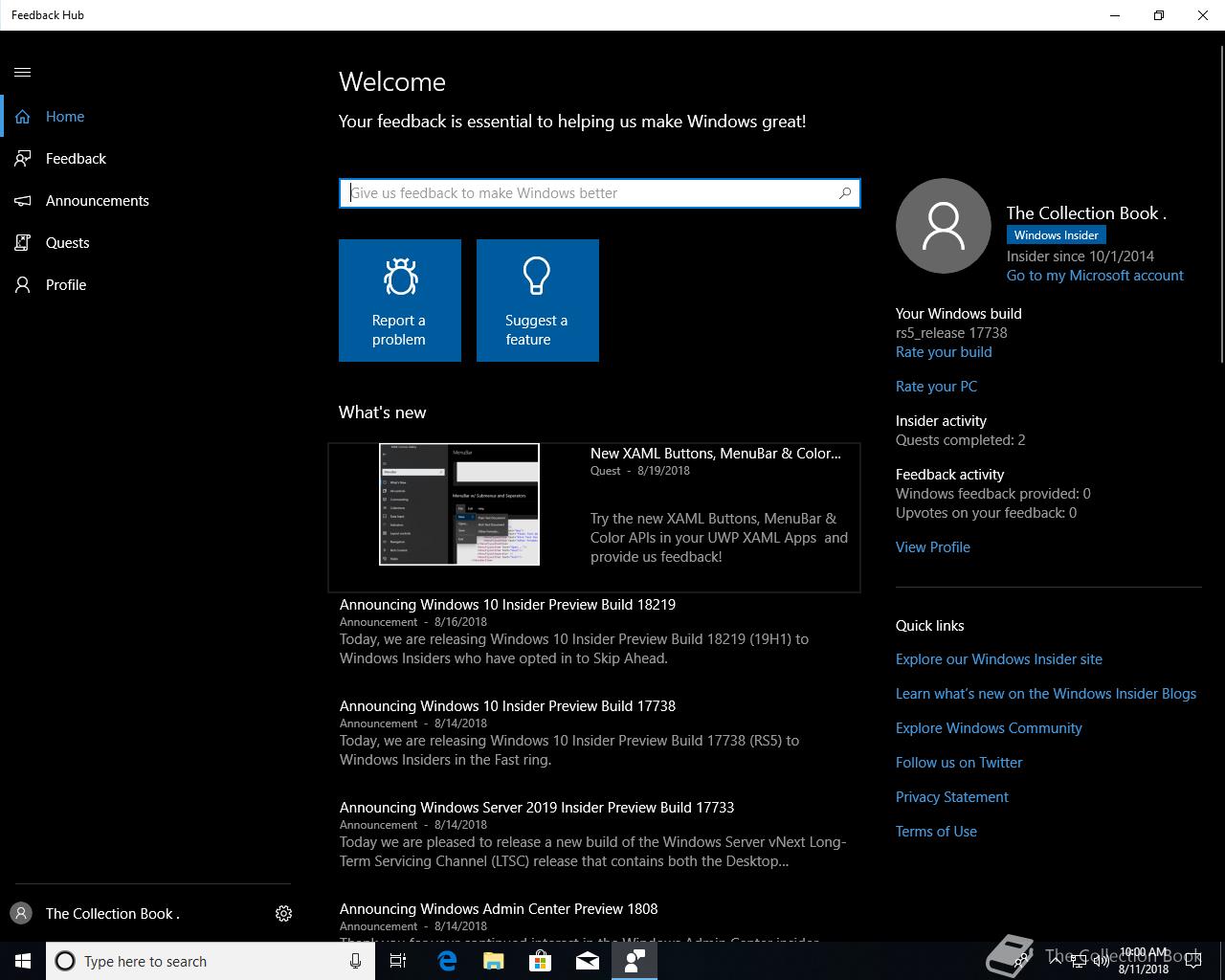Click Rate your build link
The image size is (1225, 980).
click(x=944, y=352)
